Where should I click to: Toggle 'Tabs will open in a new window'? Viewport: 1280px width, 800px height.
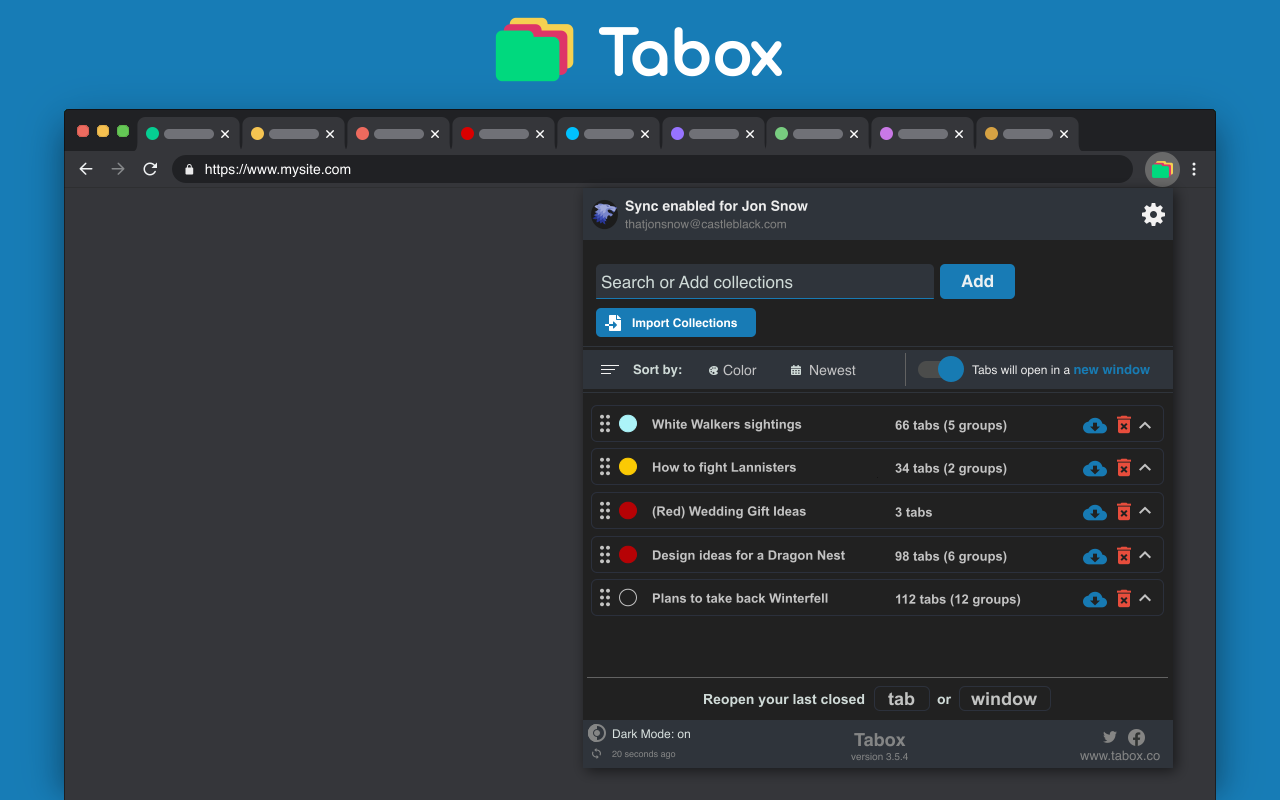pos(939,369)
